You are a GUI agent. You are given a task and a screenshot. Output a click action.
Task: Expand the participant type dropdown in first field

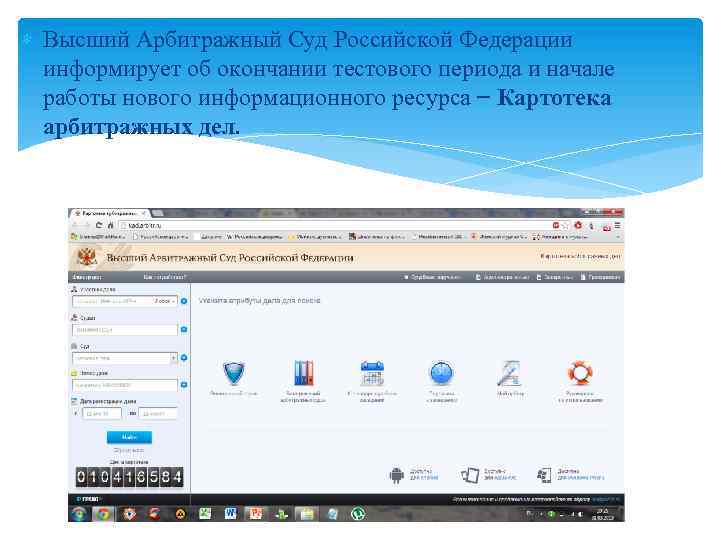[165, 301]
